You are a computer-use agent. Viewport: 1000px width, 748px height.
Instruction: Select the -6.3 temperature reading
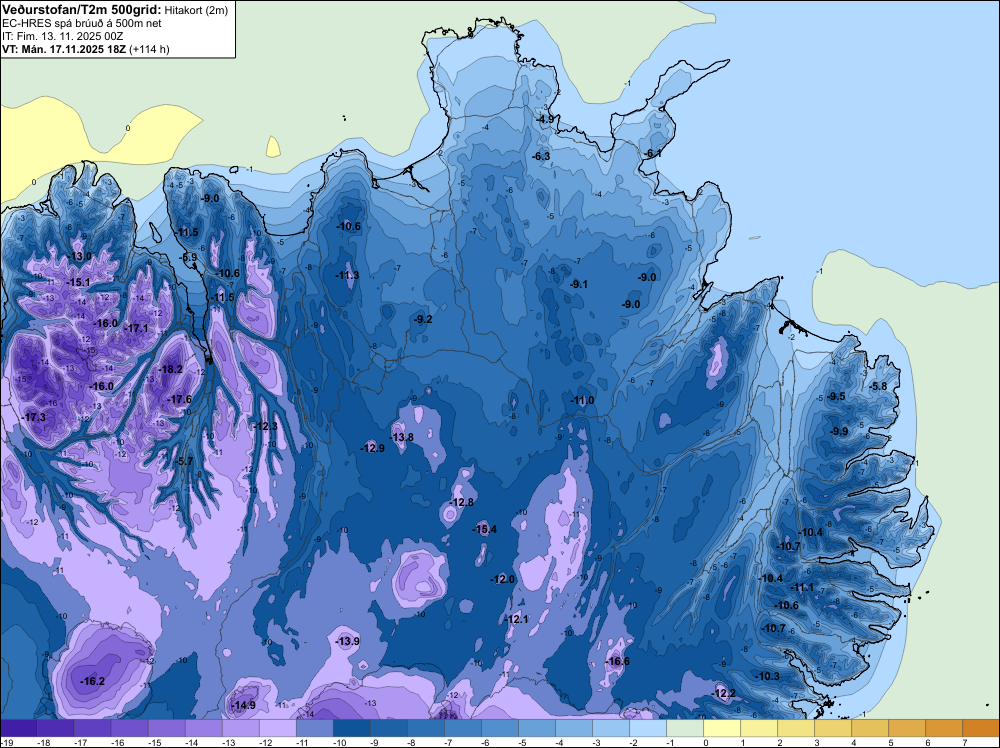[x=541, y=156]
